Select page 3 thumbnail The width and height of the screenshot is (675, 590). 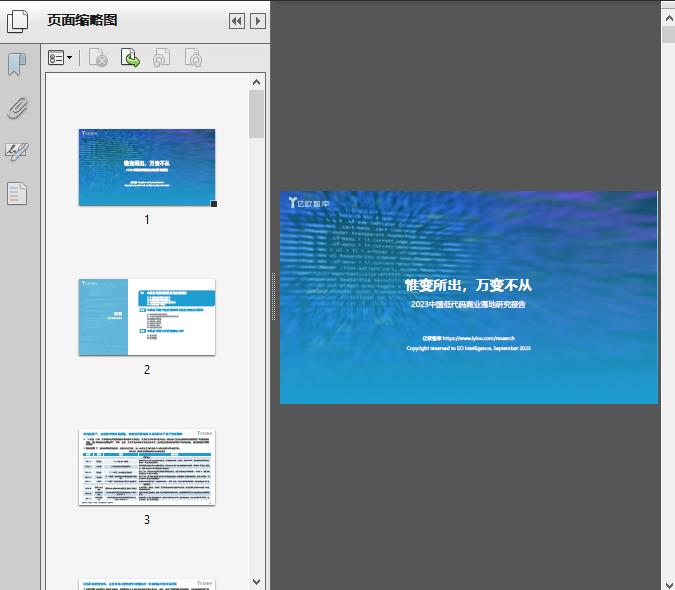147,467
